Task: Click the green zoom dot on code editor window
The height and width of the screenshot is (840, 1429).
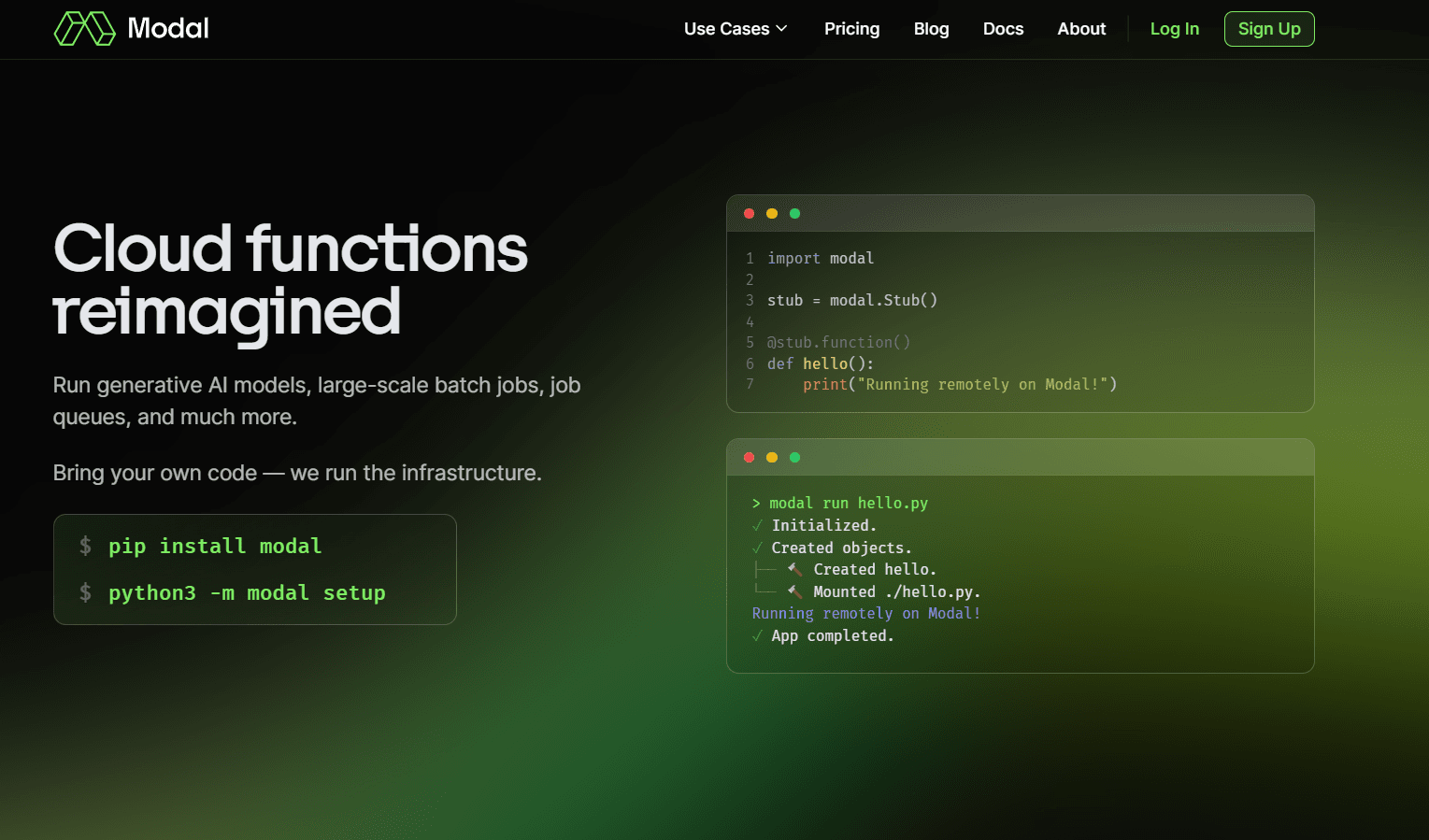Action: pyautogui.click(x=794, y=213)
